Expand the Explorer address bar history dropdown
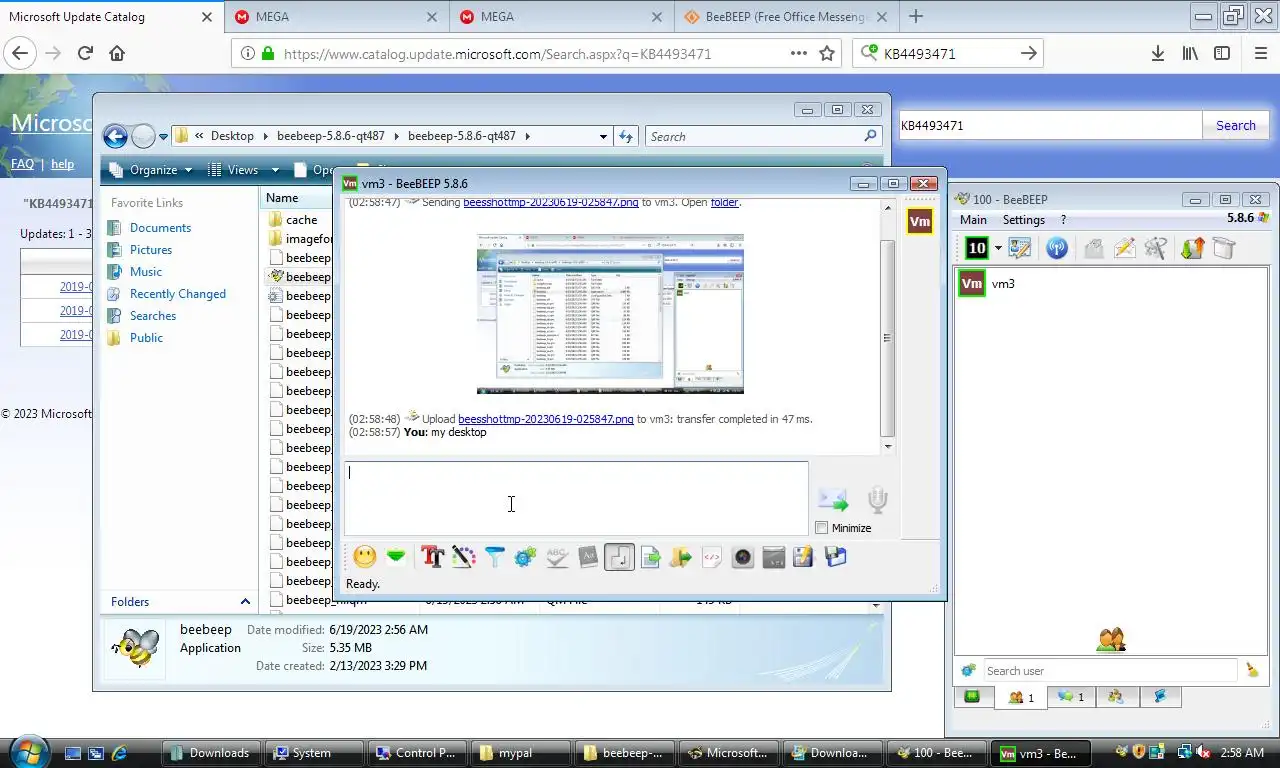1280x768 pixels. click(x=603, y=137)
